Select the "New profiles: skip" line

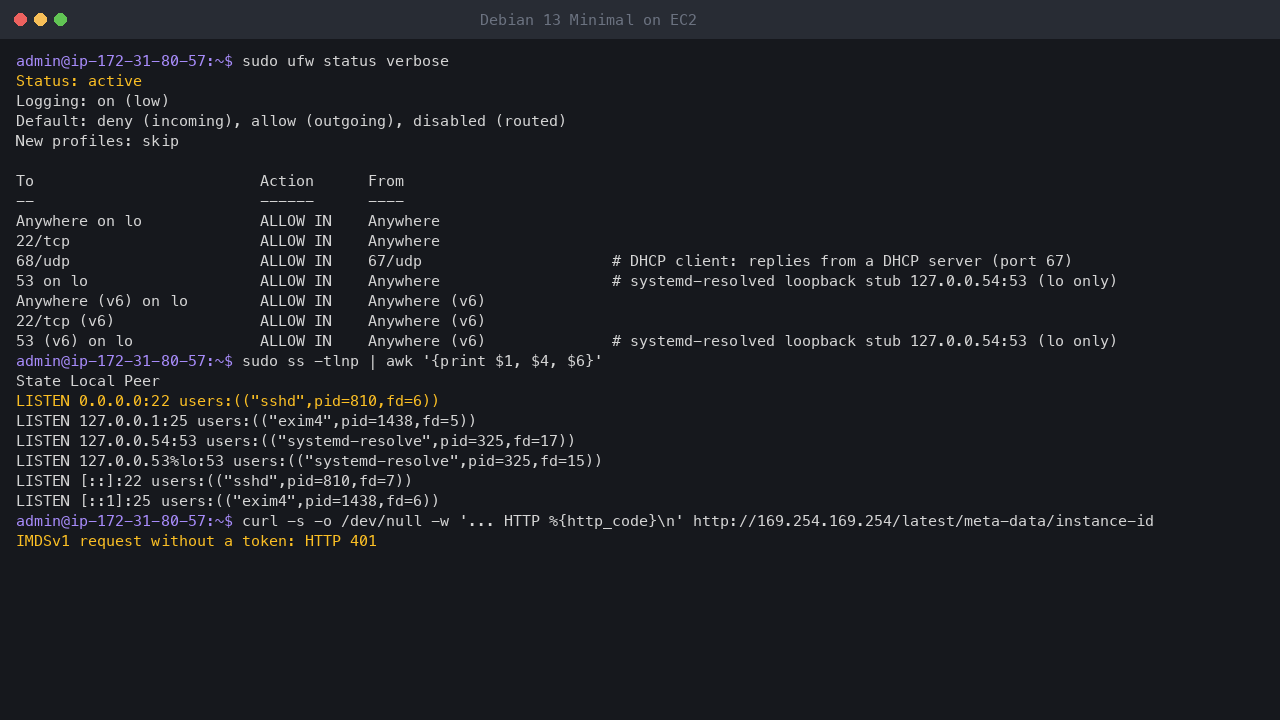[97, 141]
